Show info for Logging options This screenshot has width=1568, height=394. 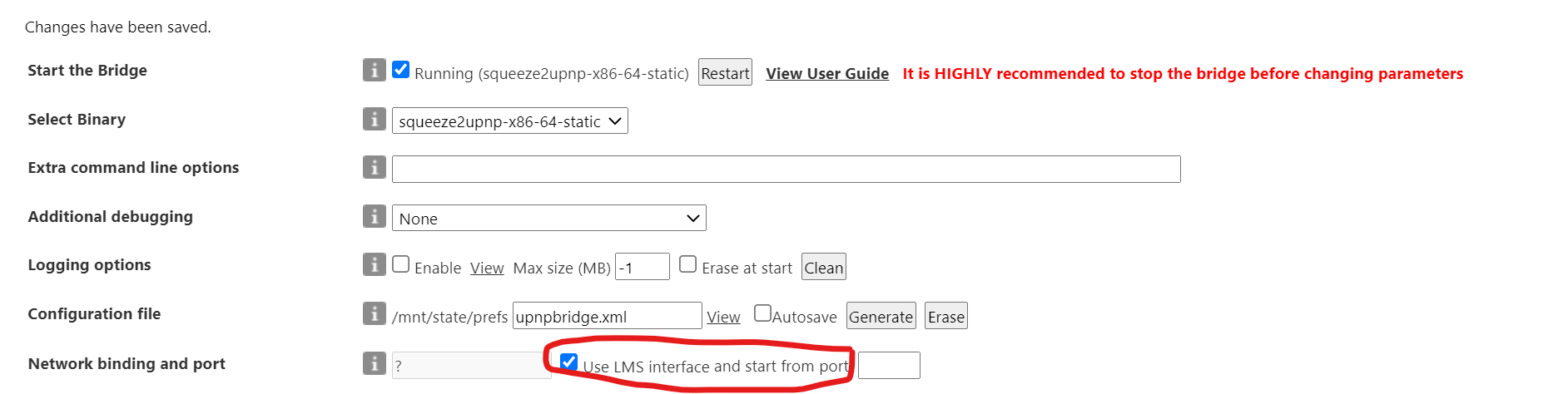(374, 265)
